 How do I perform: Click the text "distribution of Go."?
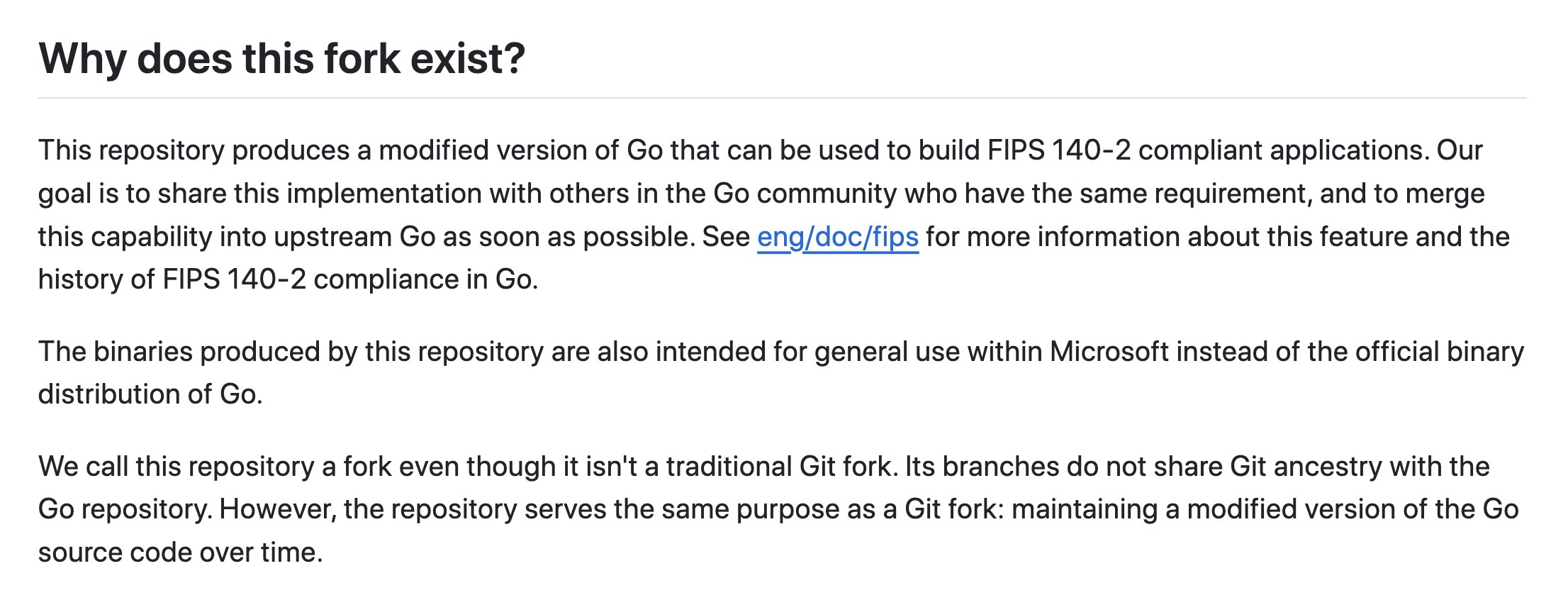click(x=150, y=394)
